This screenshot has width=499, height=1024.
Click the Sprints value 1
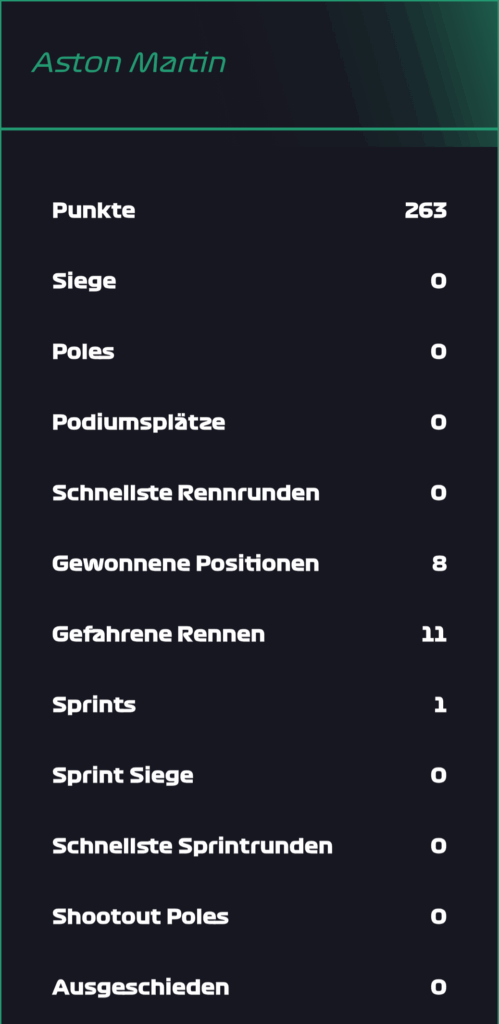tap(442, 705)
